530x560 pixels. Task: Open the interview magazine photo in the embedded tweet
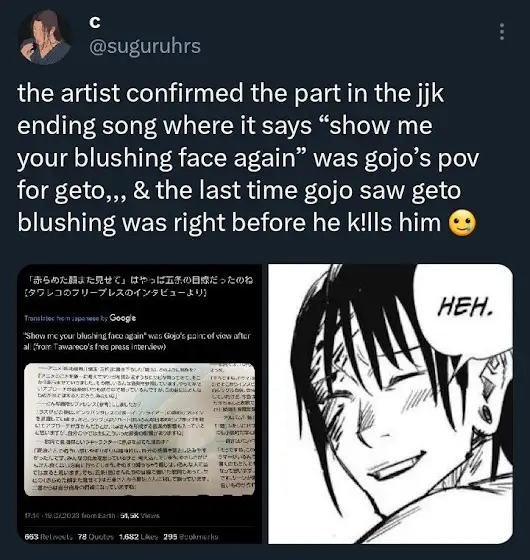[x=139, y=430]
